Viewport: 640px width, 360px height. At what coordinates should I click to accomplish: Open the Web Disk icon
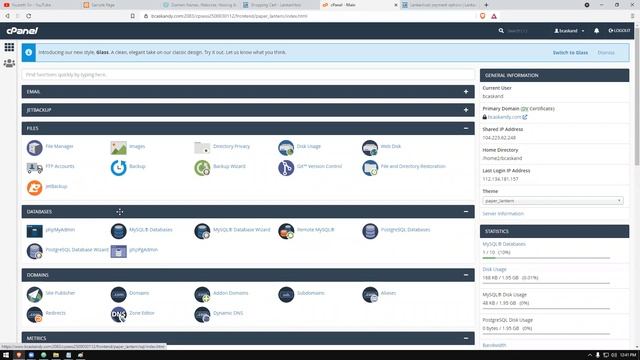tap(370, 148)
